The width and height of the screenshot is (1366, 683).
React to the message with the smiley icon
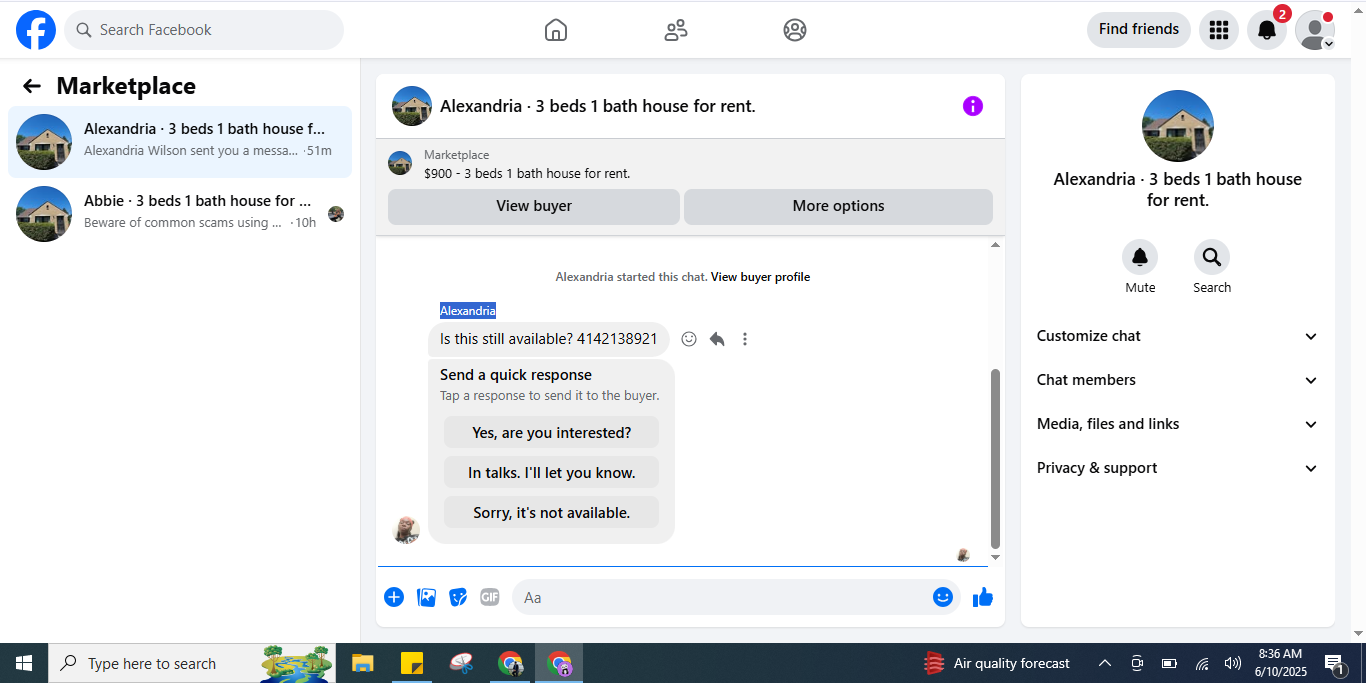click(689, 339)
